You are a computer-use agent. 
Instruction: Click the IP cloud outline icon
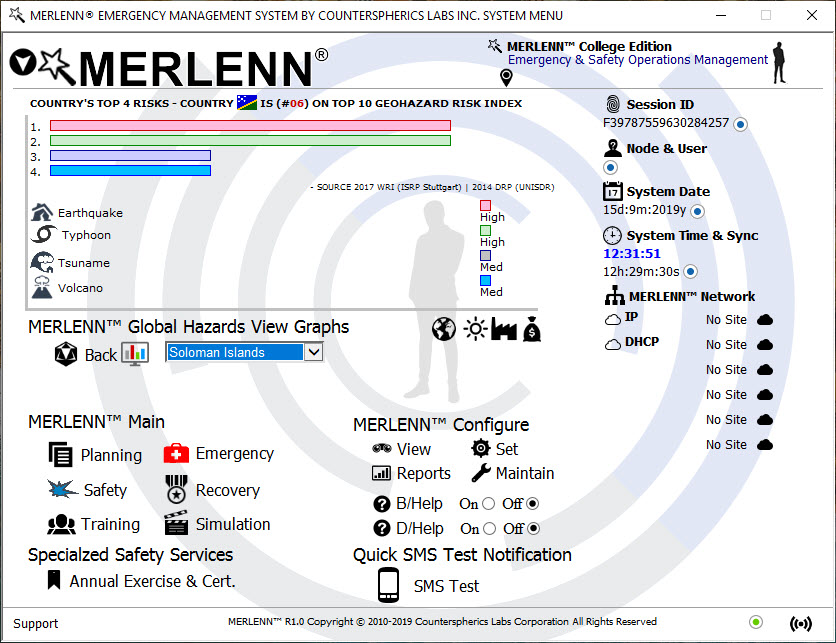tap(613, 319)
